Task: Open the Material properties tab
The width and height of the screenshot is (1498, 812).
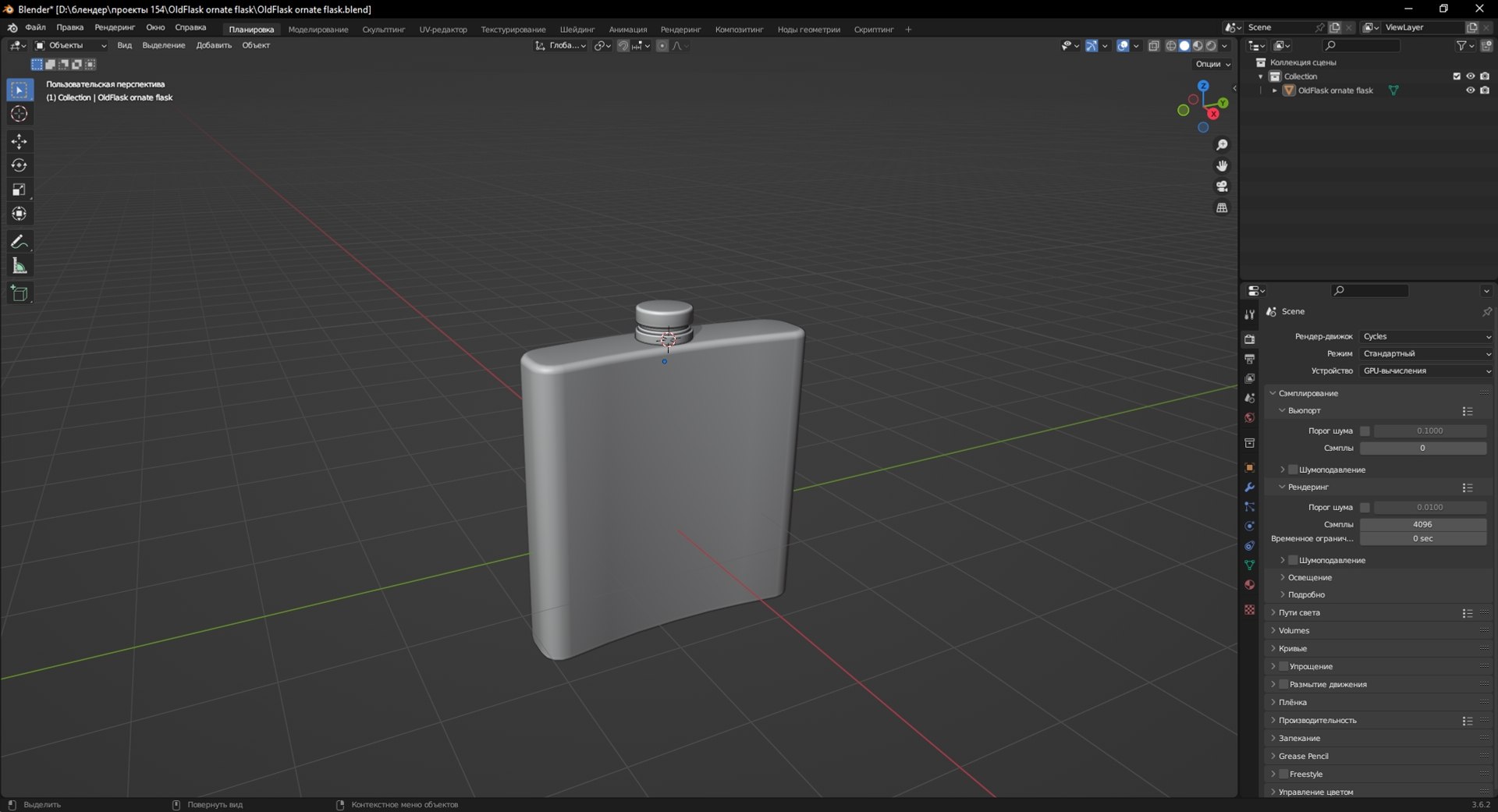Action: 1250,584
